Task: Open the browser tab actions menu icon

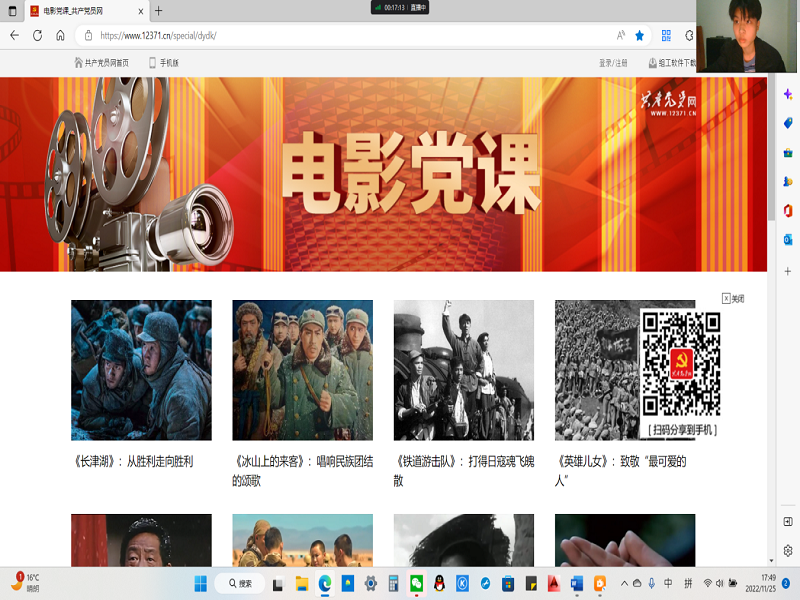Action: coord(13,11)
